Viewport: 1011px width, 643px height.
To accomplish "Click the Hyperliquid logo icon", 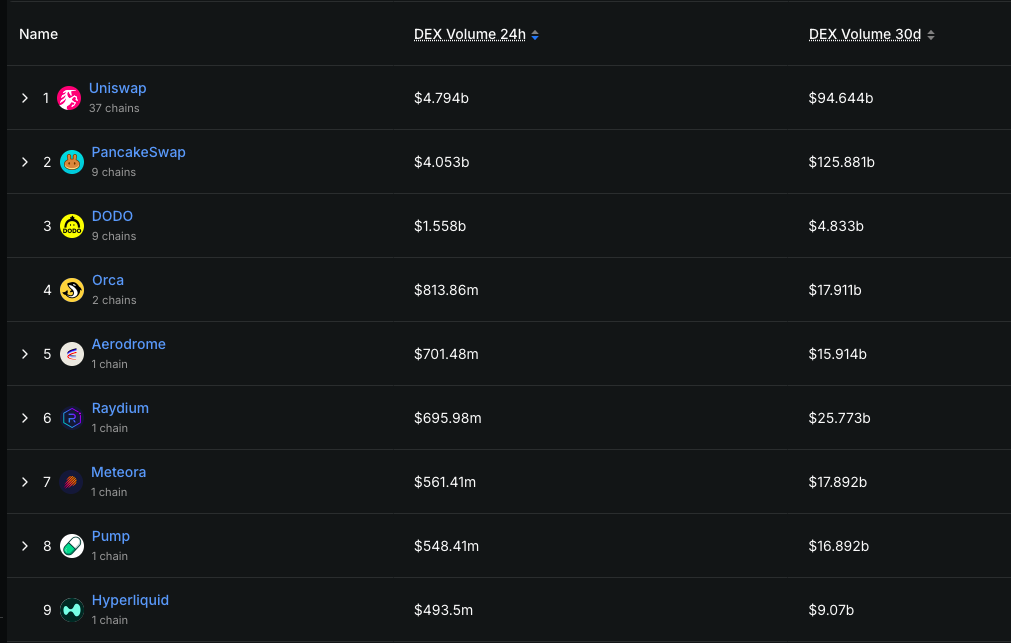I will [72, 609].
